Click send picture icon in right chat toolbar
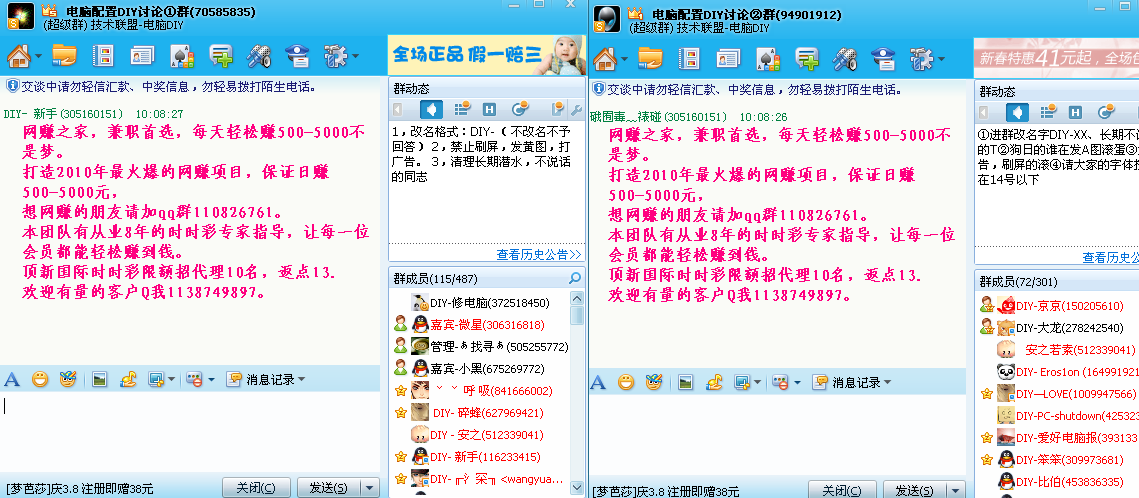The height and width of the screenshot is (498, 1139). 685,381
